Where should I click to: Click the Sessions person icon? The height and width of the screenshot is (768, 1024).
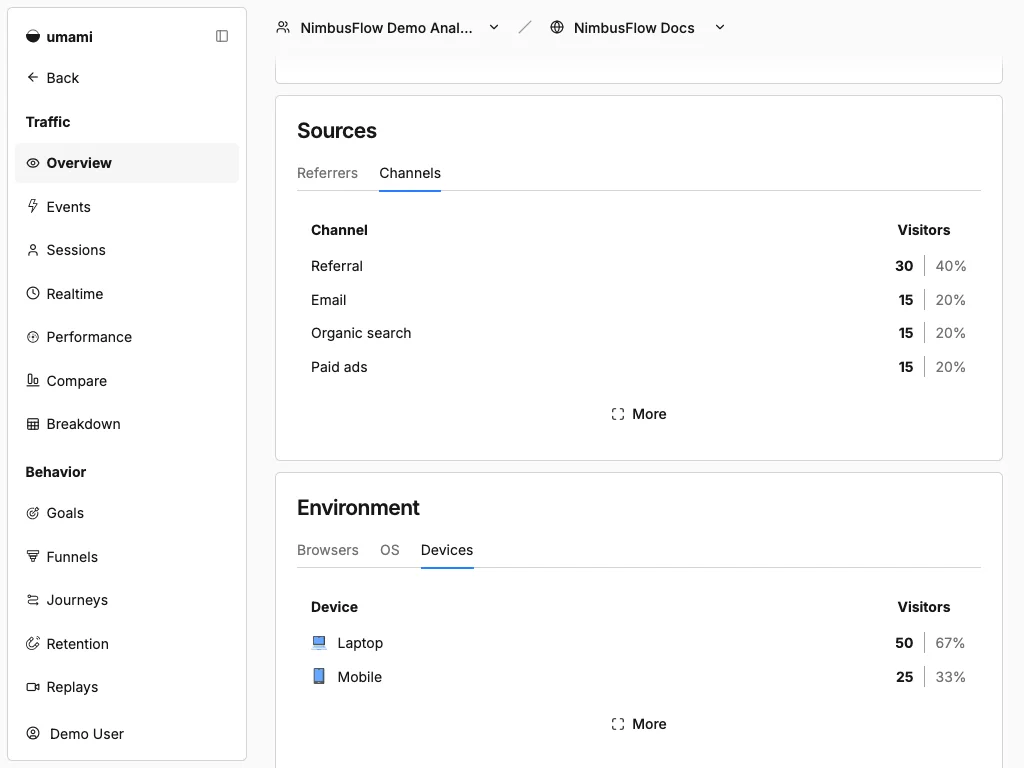(x=33, y=250)
